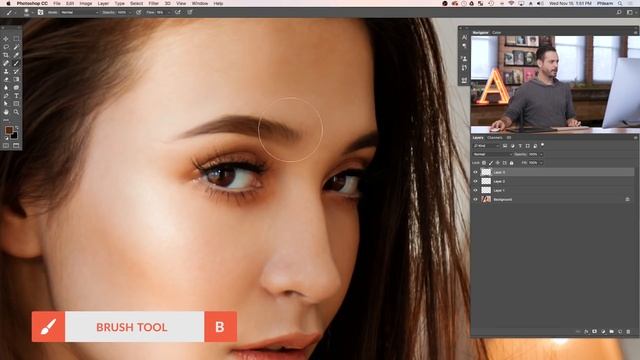The image size is (640, 360).
Task: Expand the brush Opacity slider arrow
Action: (x=130, y=13)
